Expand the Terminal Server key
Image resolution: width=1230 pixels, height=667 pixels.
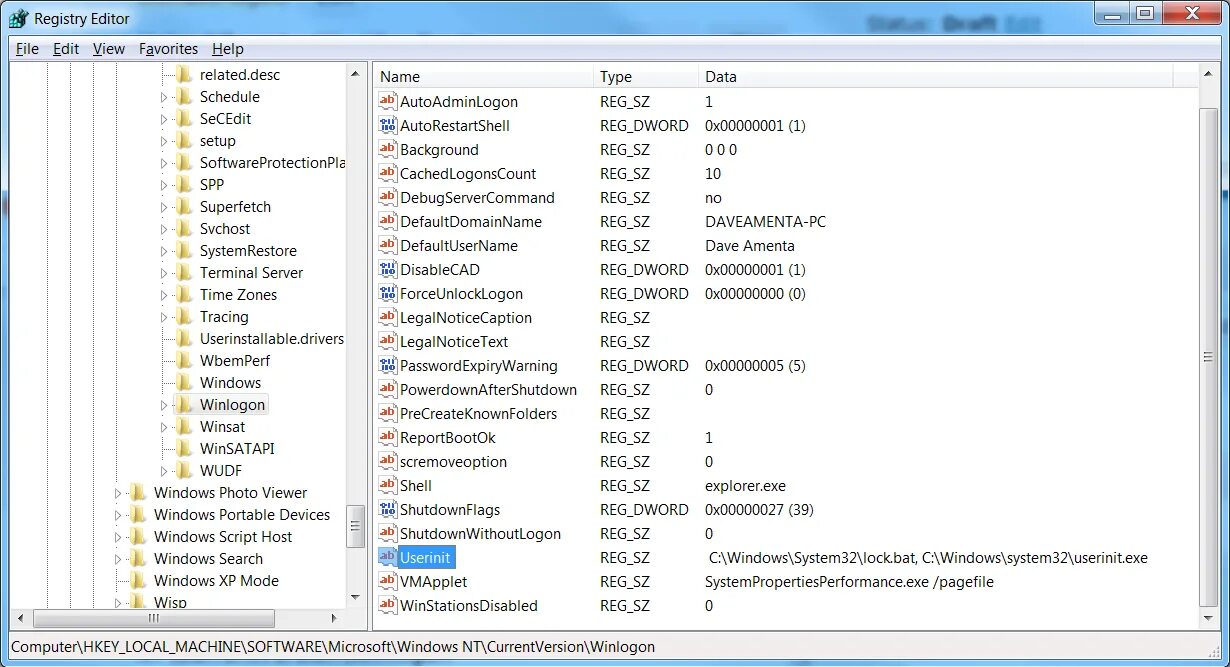165,273
